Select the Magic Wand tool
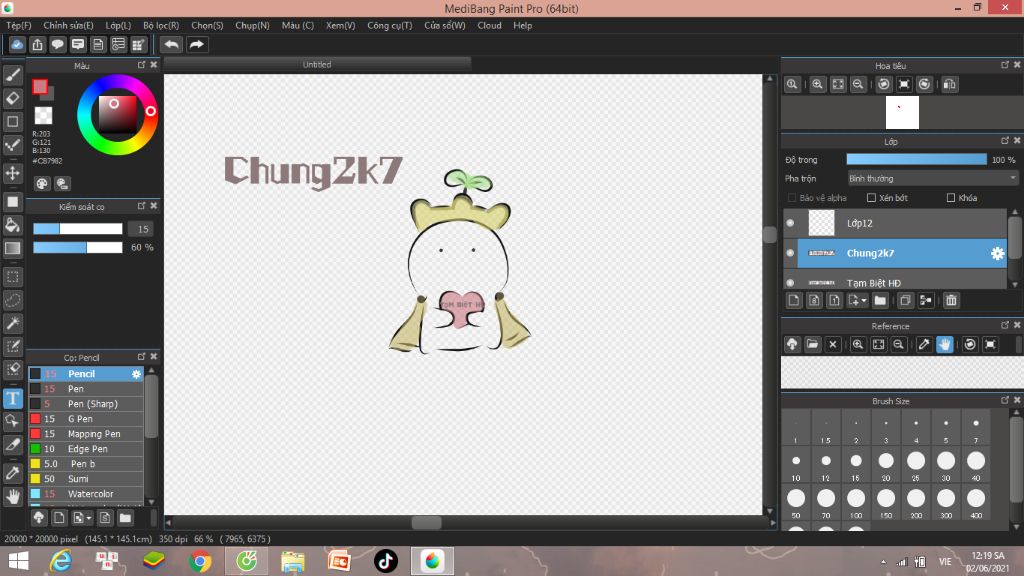1024x576 pixels. point(12,323)
